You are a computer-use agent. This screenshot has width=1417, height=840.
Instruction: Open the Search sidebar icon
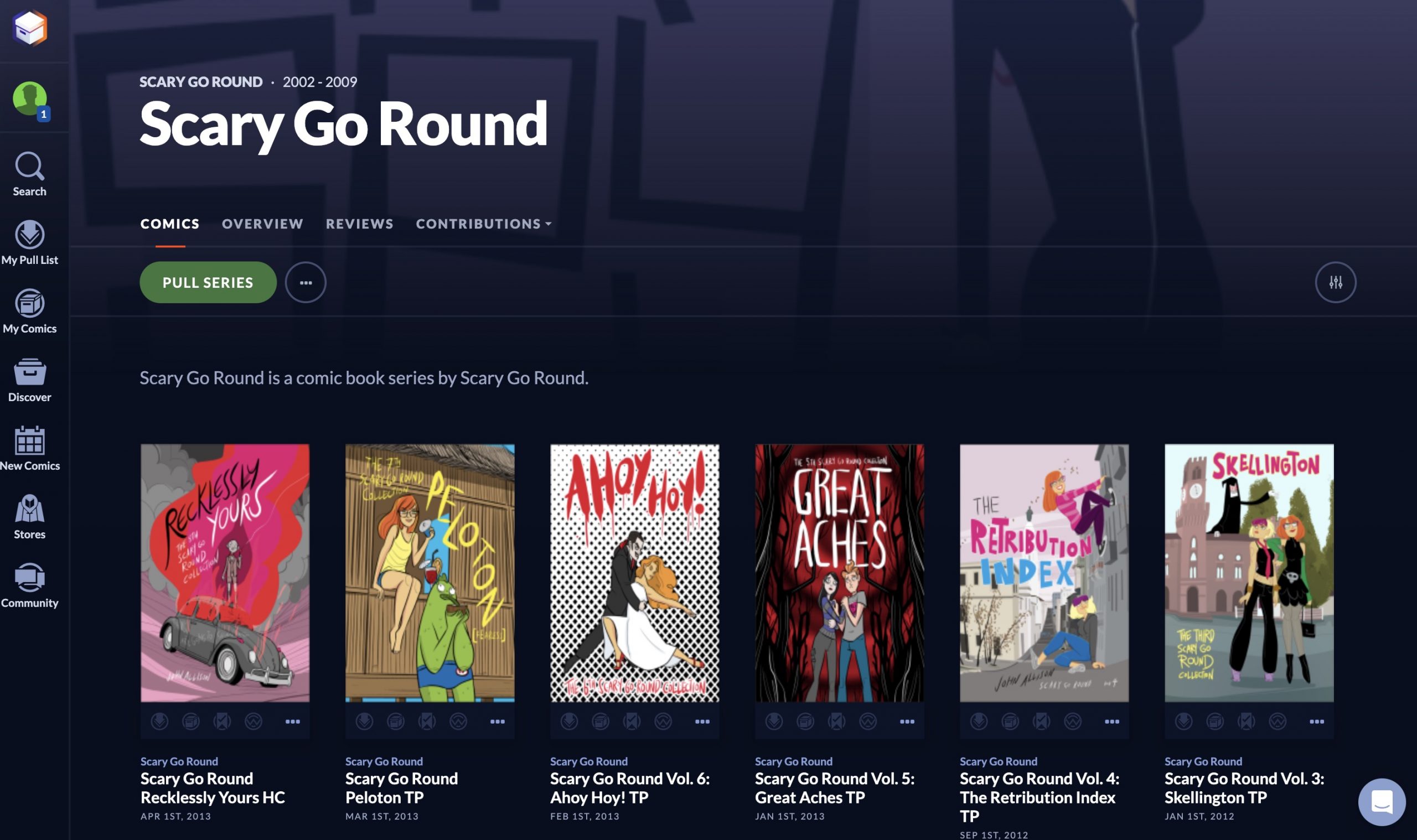point(29,174)
